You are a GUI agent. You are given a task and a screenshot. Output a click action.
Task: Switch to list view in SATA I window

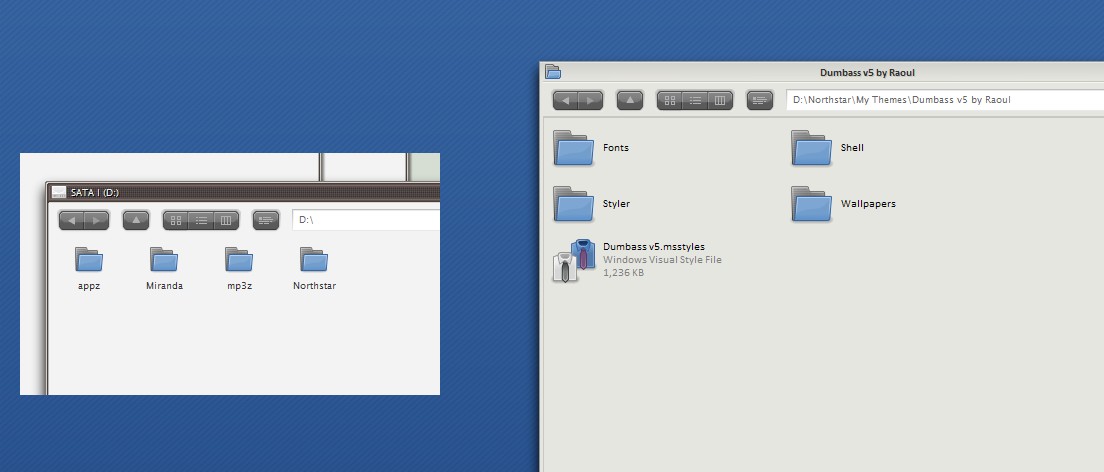(x=201, y=221)
